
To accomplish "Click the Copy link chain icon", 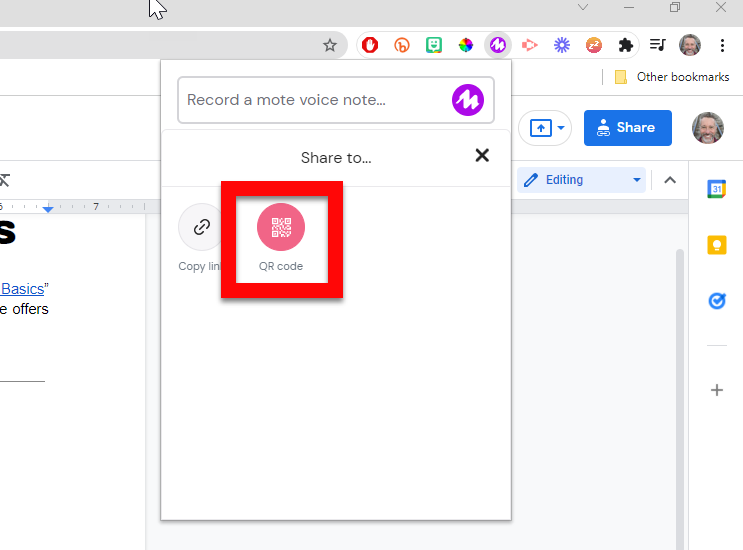I will coord(202,227).
